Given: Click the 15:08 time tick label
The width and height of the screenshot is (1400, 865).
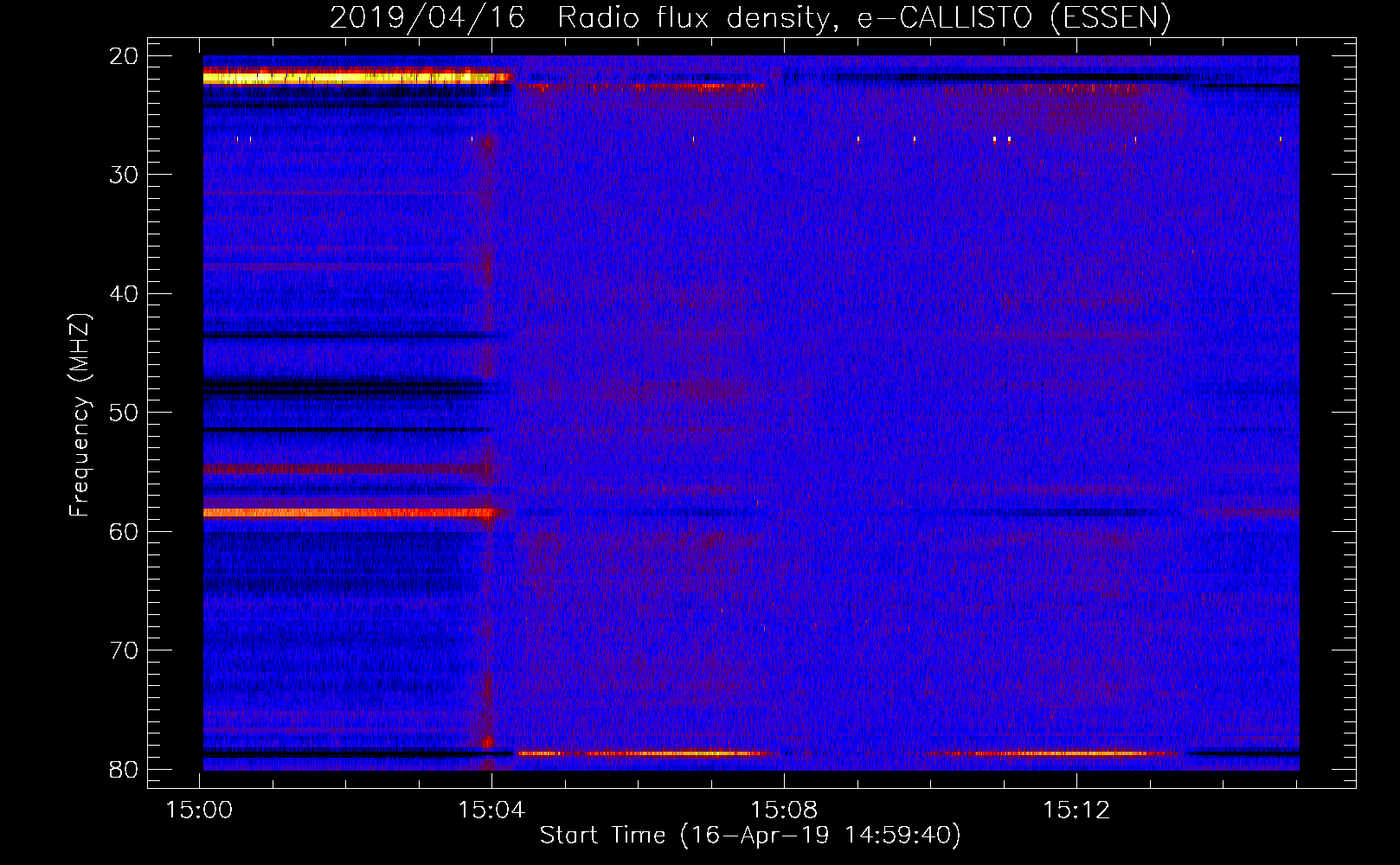Looking at the screenshot, I should tap(784, 811).
